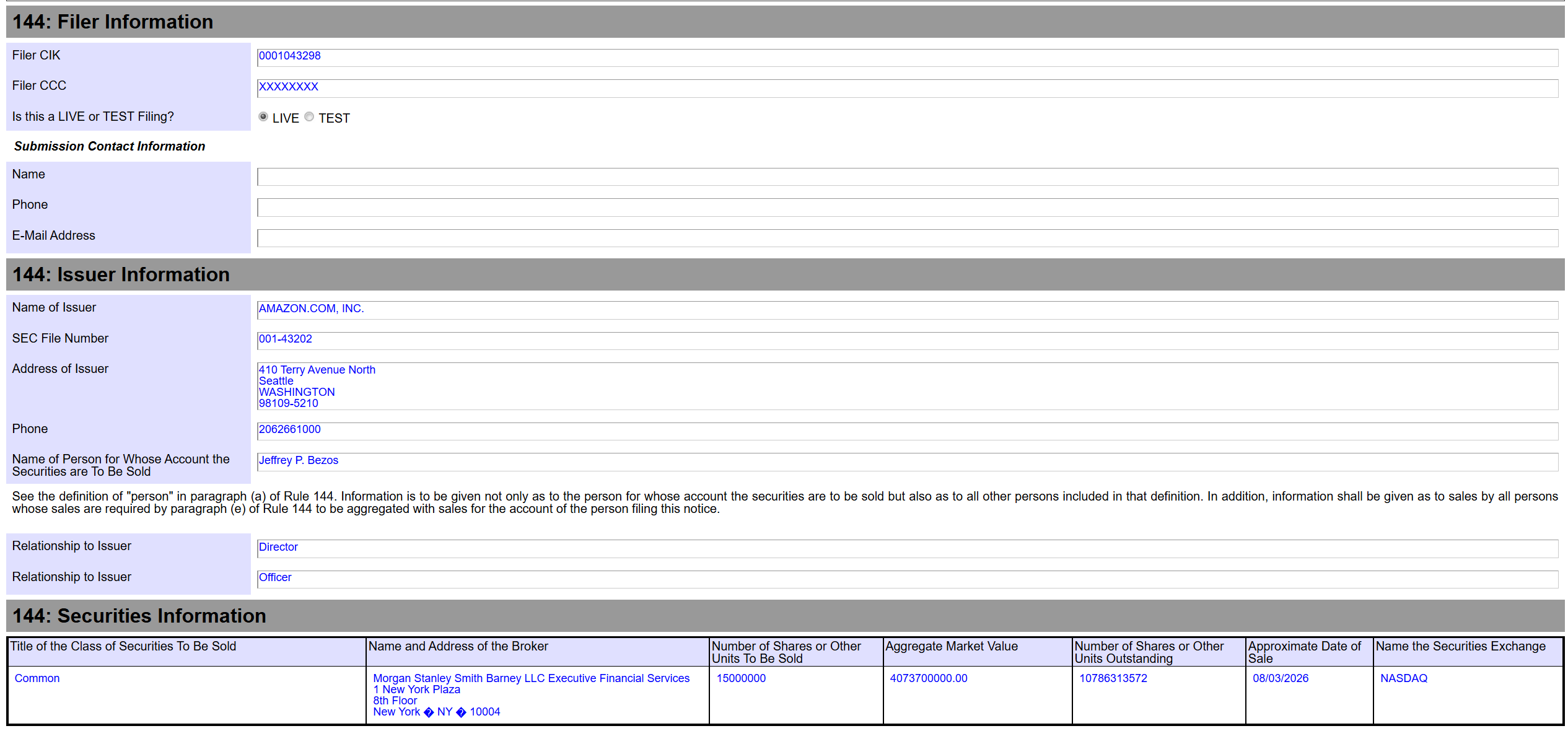1568x731 pixels.
Task: Click the 'E-Mail Address' label
Action: pyautogui.click(x=54, y=235)
